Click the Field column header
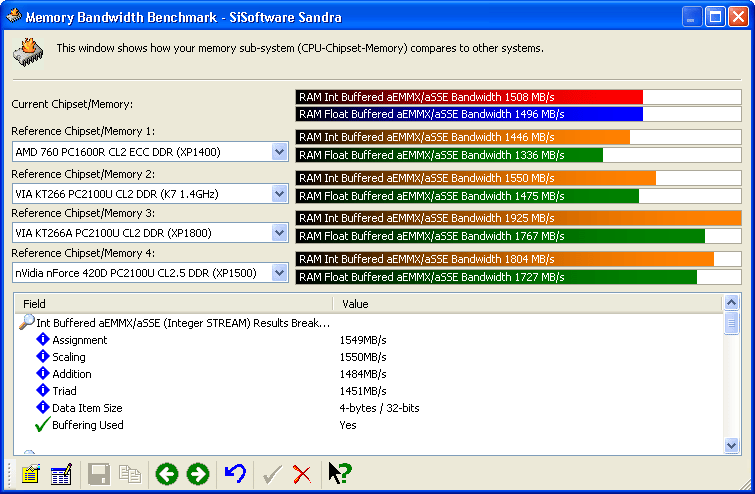 (x=174, y=304)
